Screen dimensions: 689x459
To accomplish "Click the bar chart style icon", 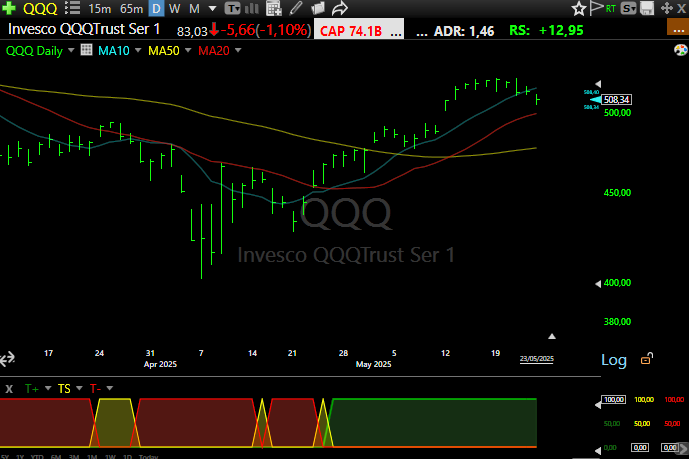I will click(x=252, y=8).
